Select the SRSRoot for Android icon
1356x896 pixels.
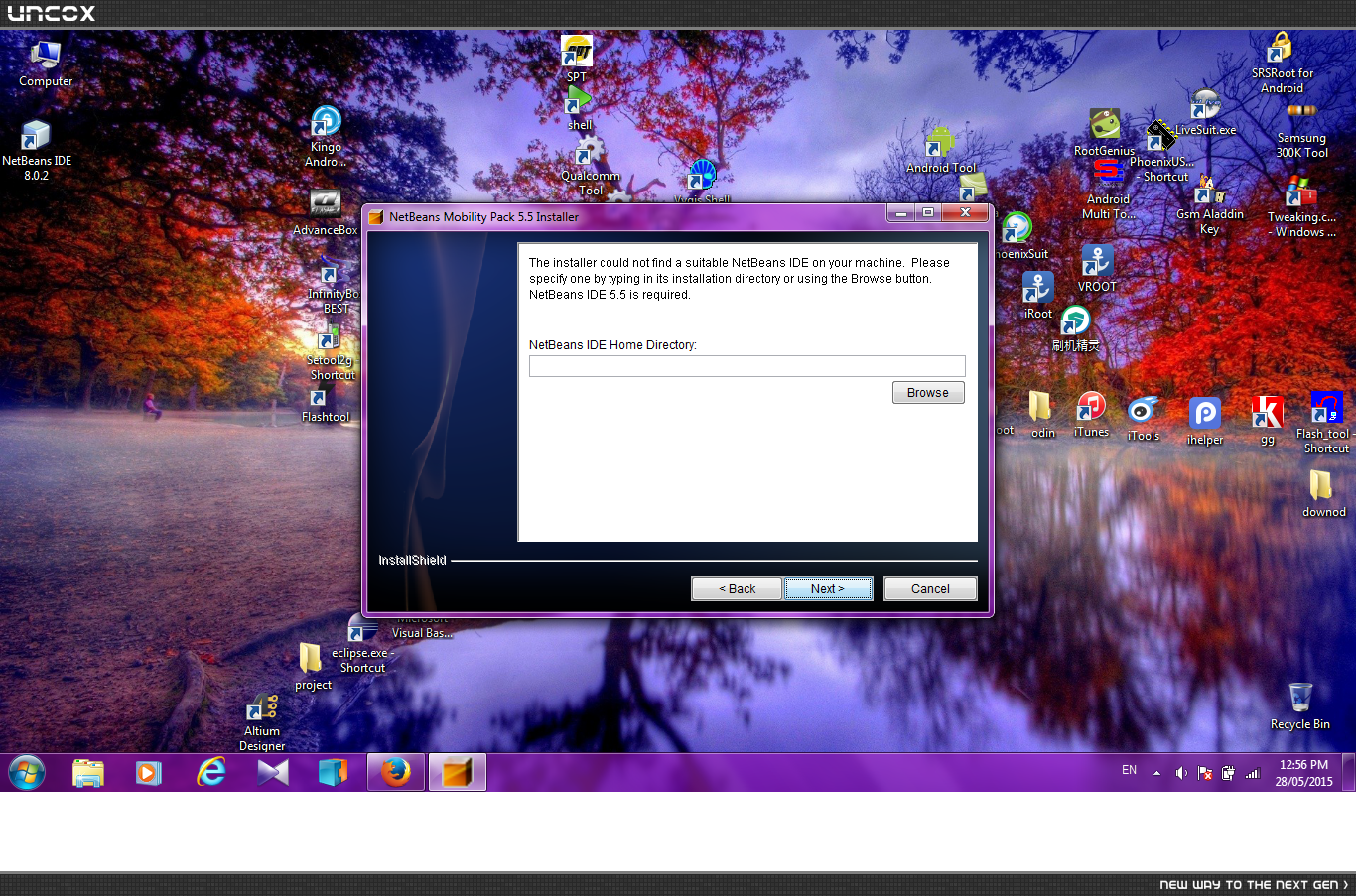tap(1282, 64)
